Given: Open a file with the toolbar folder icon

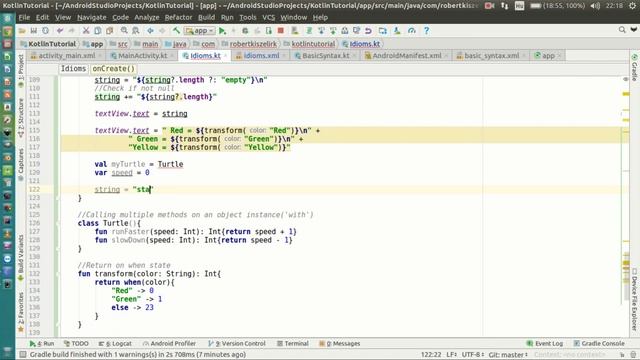Looking at the screenshot, I should [22, 31].
